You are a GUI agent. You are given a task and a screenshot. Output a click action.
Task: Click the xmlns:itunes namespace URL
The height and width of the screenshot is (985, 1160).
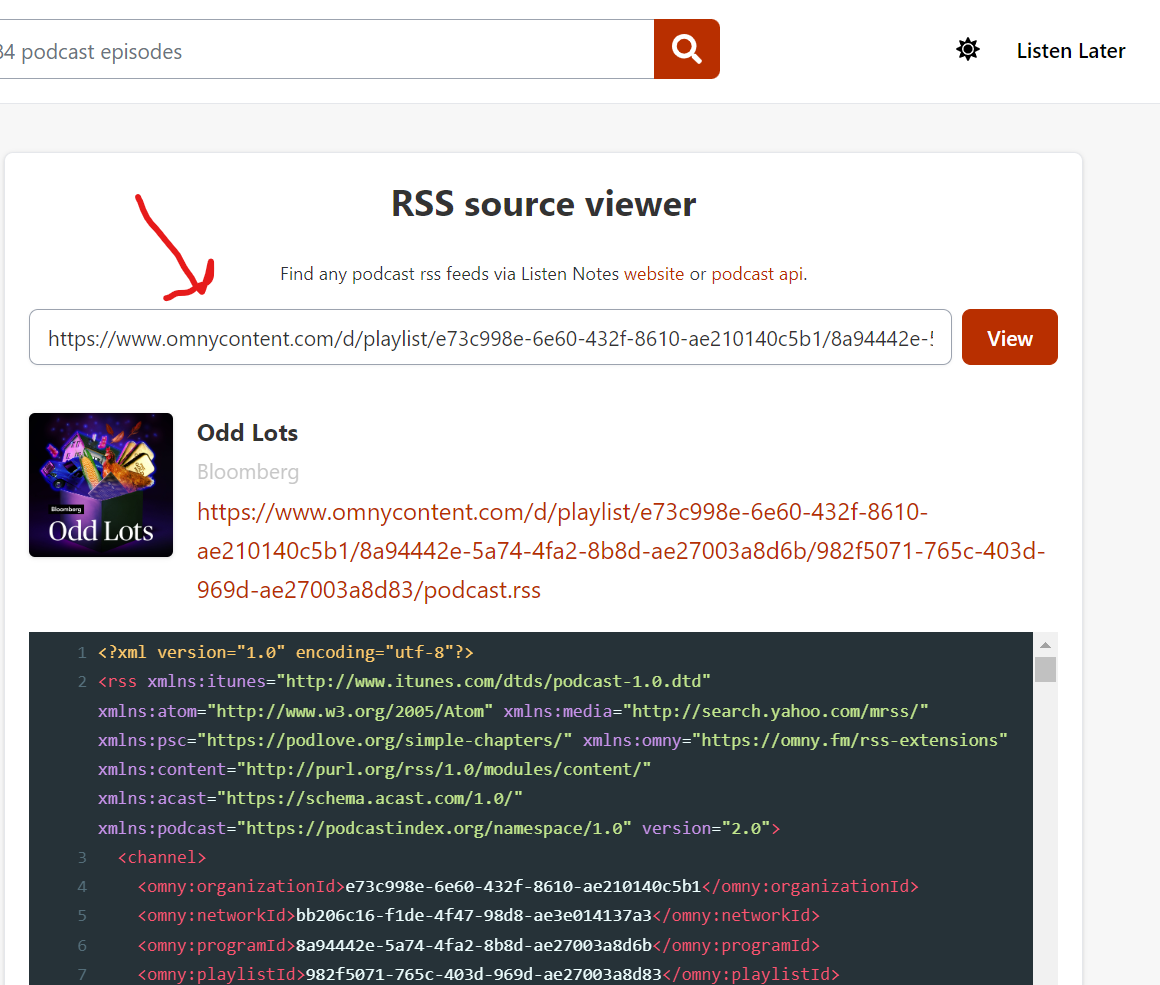pos(493,681)
